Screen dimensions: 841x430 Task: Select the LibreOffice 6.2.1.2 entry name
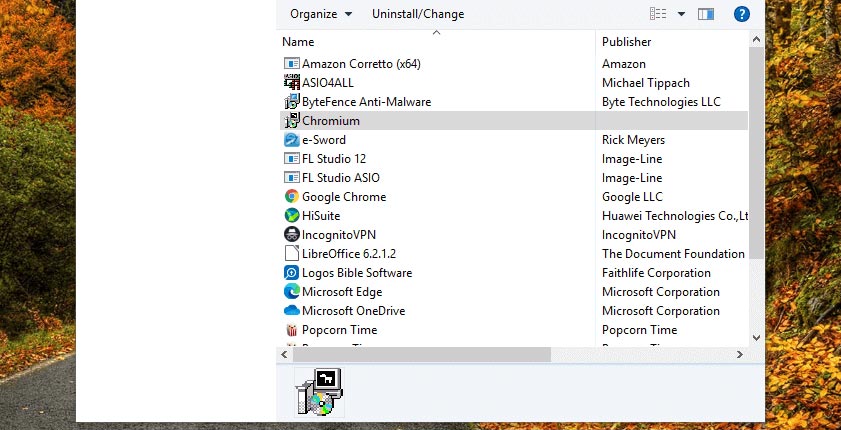pyautogui.click(x=349, y=254)
